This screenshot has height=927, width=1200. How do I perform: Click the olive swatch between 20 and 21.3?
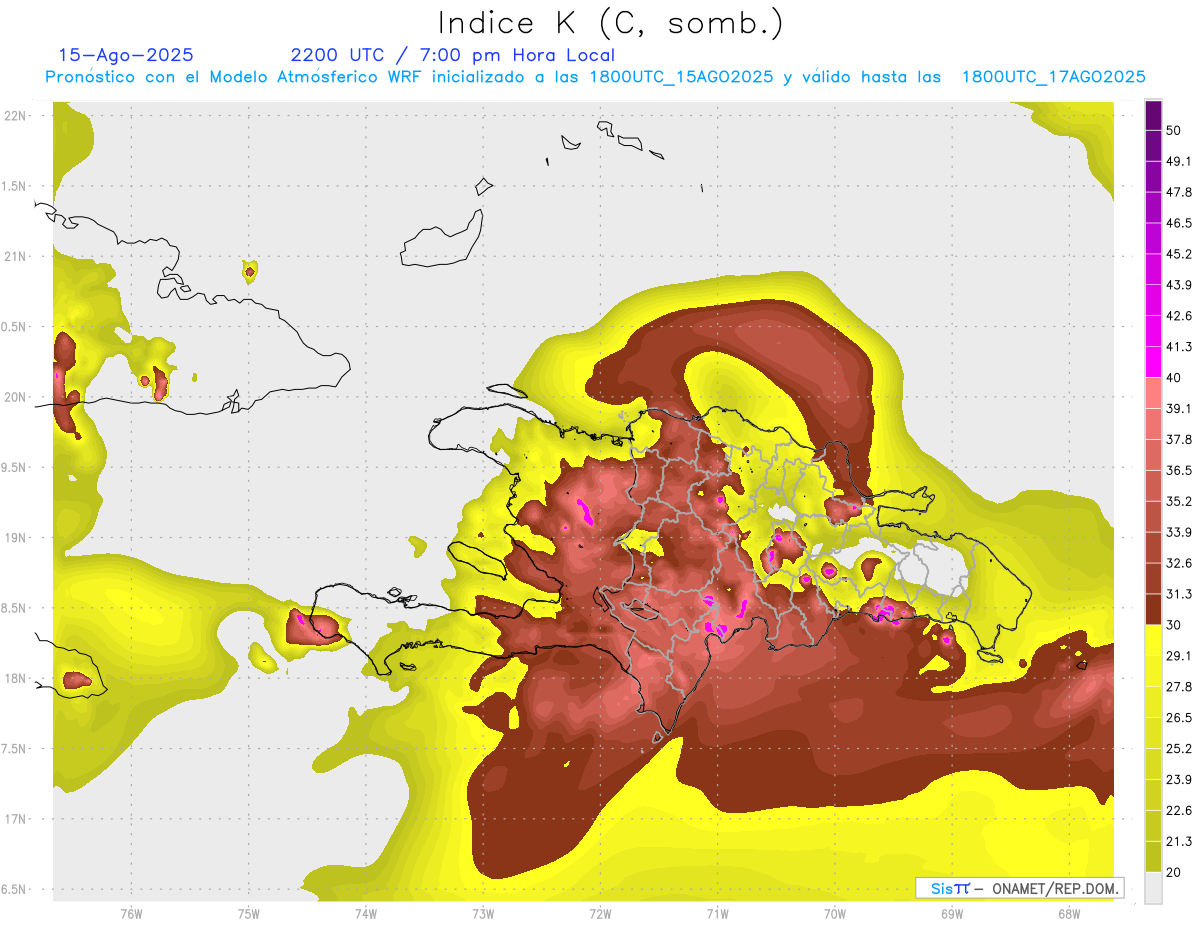pyautogui.click(x=1154, y=856)
